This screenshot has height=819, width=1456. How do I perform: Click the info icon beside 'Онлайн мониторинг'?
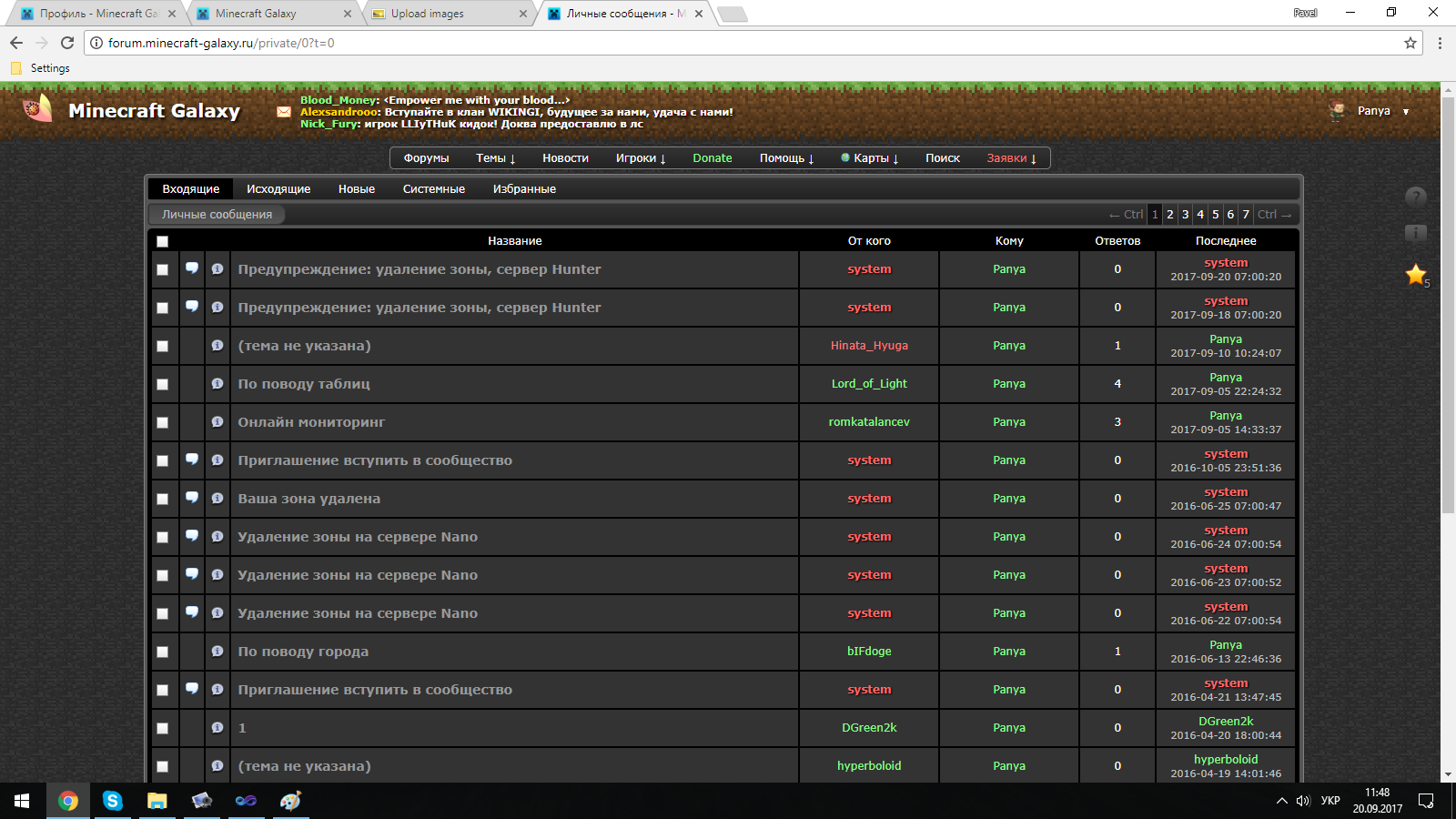click(217, 422)
